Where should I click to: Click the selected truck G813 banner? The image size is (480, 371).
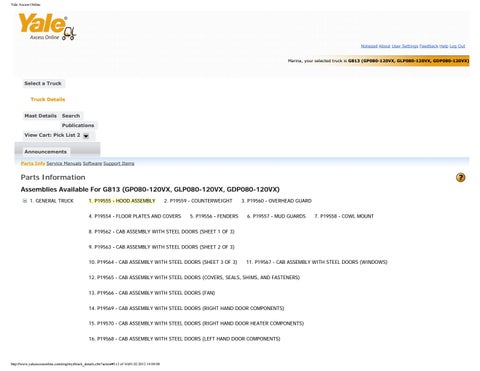click(x=378, y=61)
